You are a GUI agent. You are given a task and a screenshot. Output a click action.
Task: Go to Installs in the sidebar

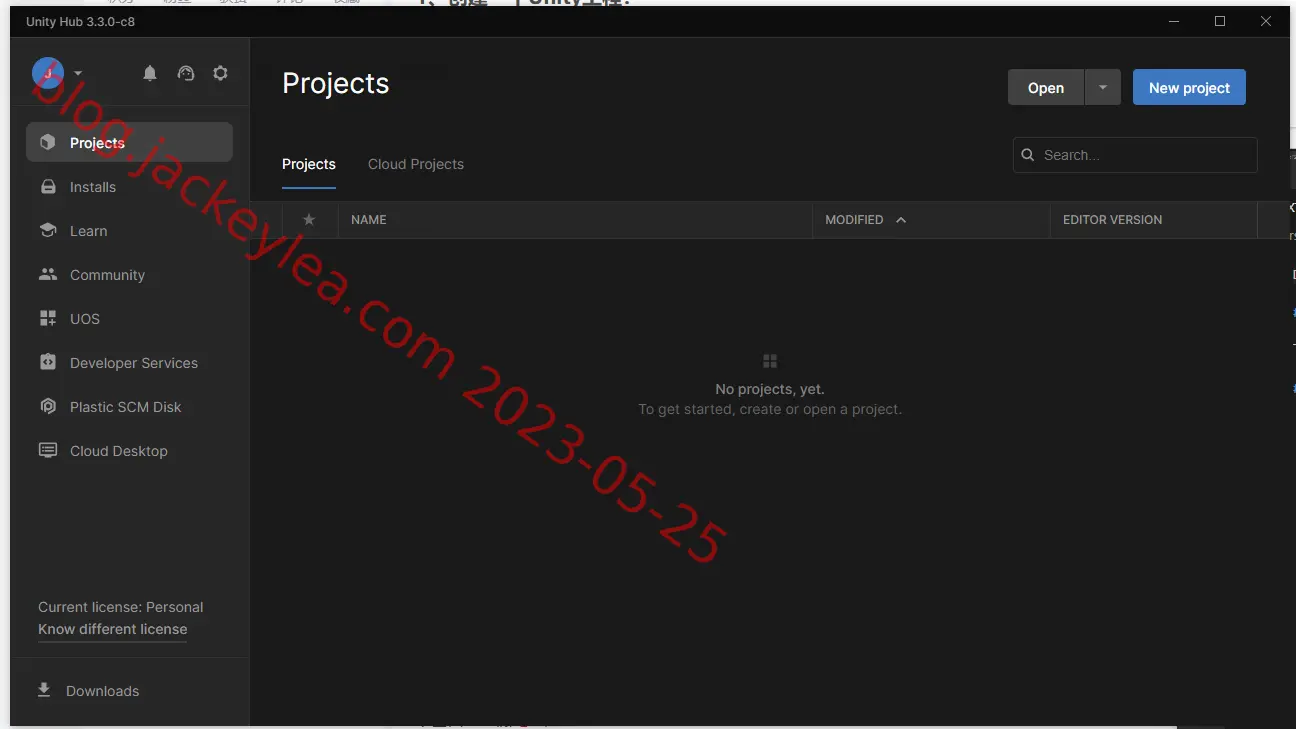(x=129, y=187)
